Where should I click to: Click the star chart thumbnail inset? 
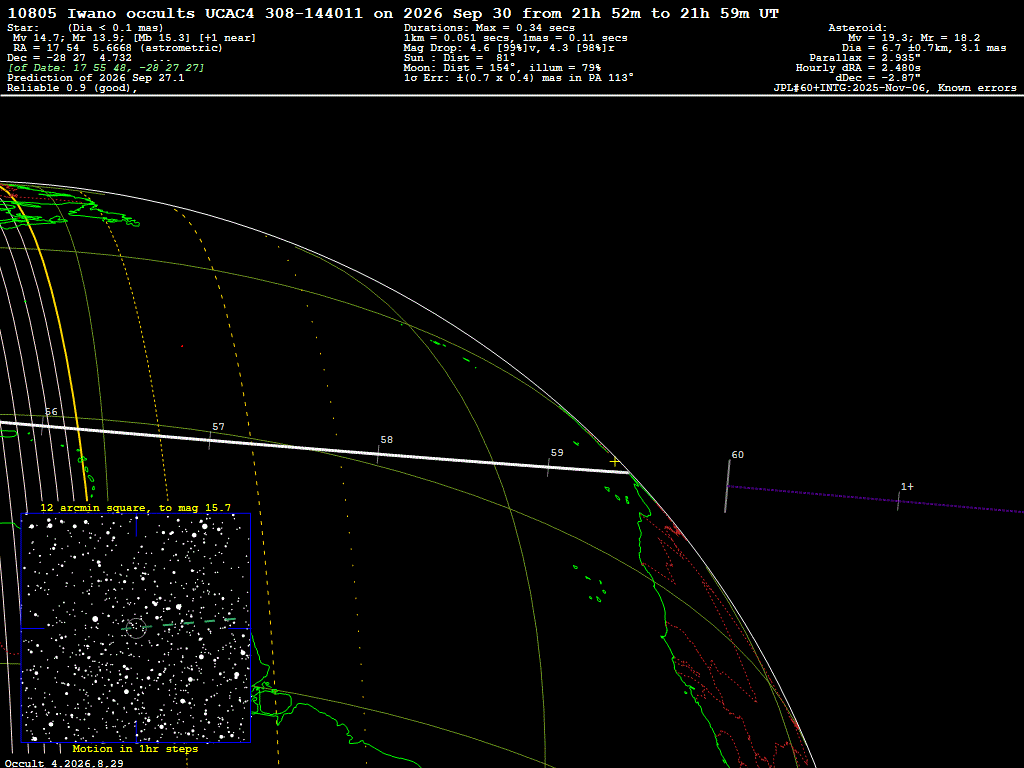click(136, 628)
